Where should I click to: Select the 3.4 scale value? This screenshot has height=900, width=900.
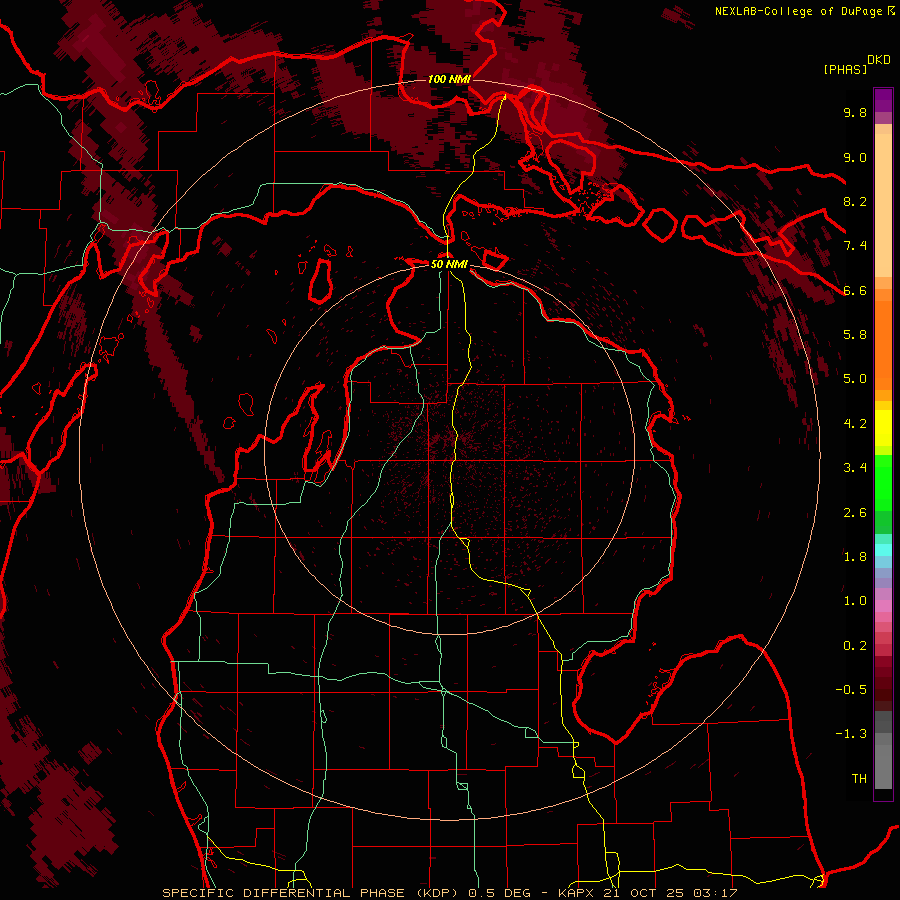[x=855, y=468]
